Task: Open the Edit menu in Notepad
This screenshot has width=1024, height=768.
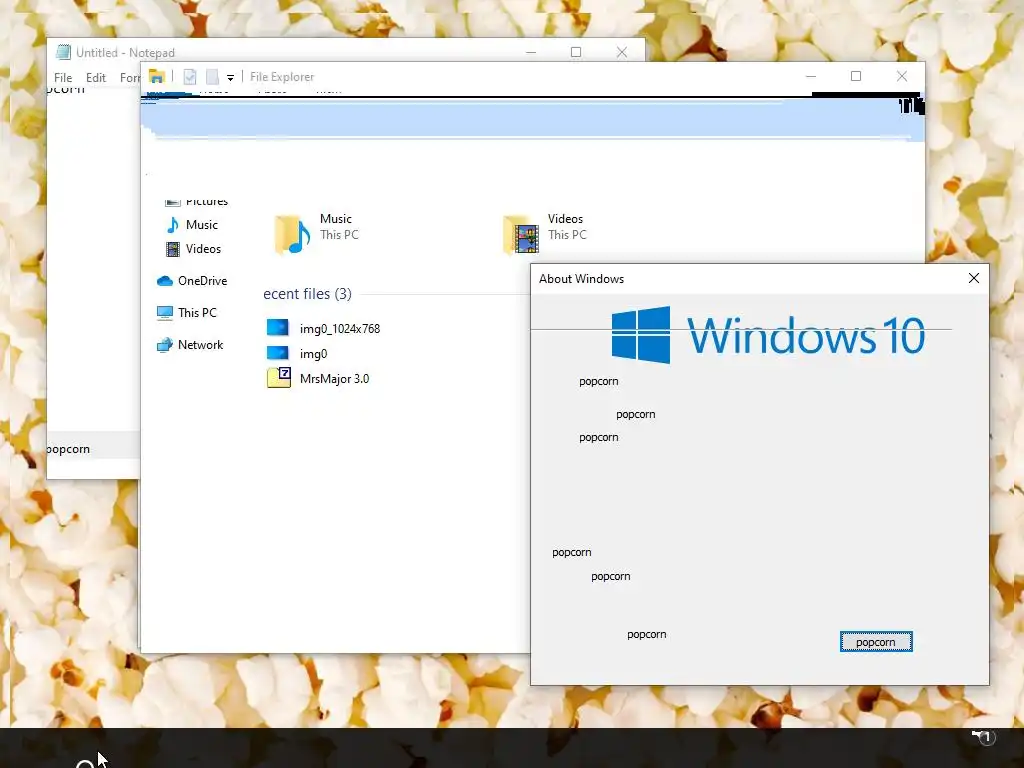Action: coord(96,78)
